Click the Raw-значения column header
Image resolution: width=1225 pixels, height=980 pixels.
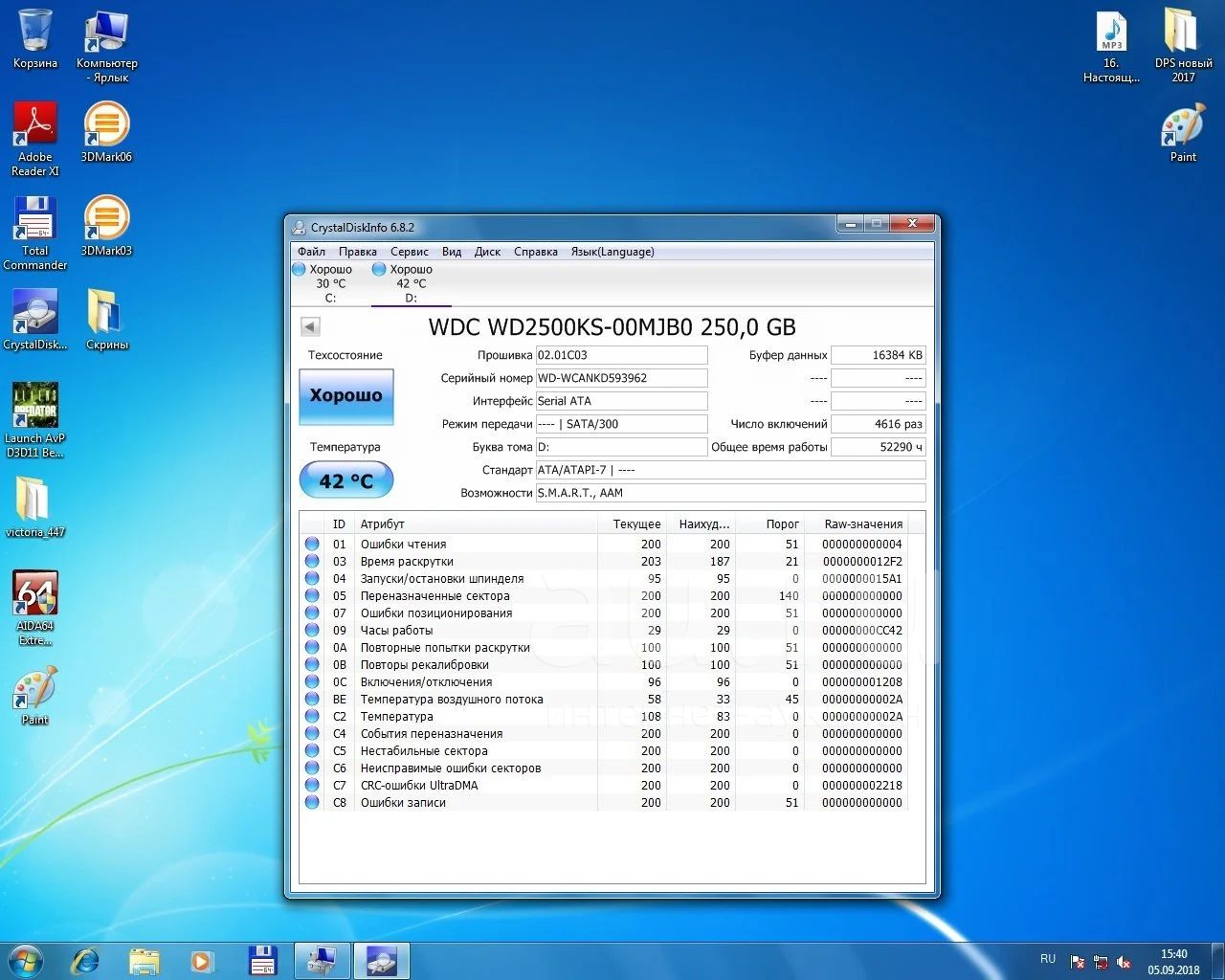pos(857,524)
